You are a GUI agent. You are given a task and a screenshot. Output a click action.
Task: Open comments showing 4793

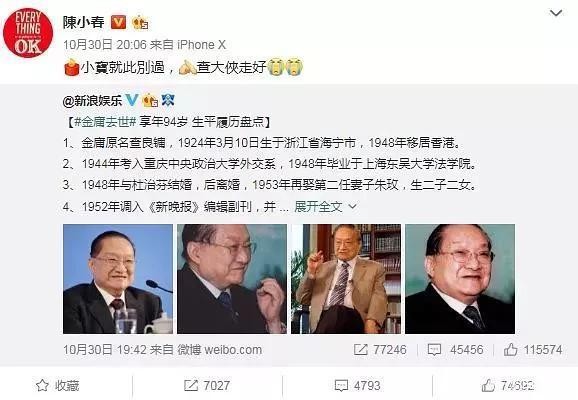[x=357, y=386]
